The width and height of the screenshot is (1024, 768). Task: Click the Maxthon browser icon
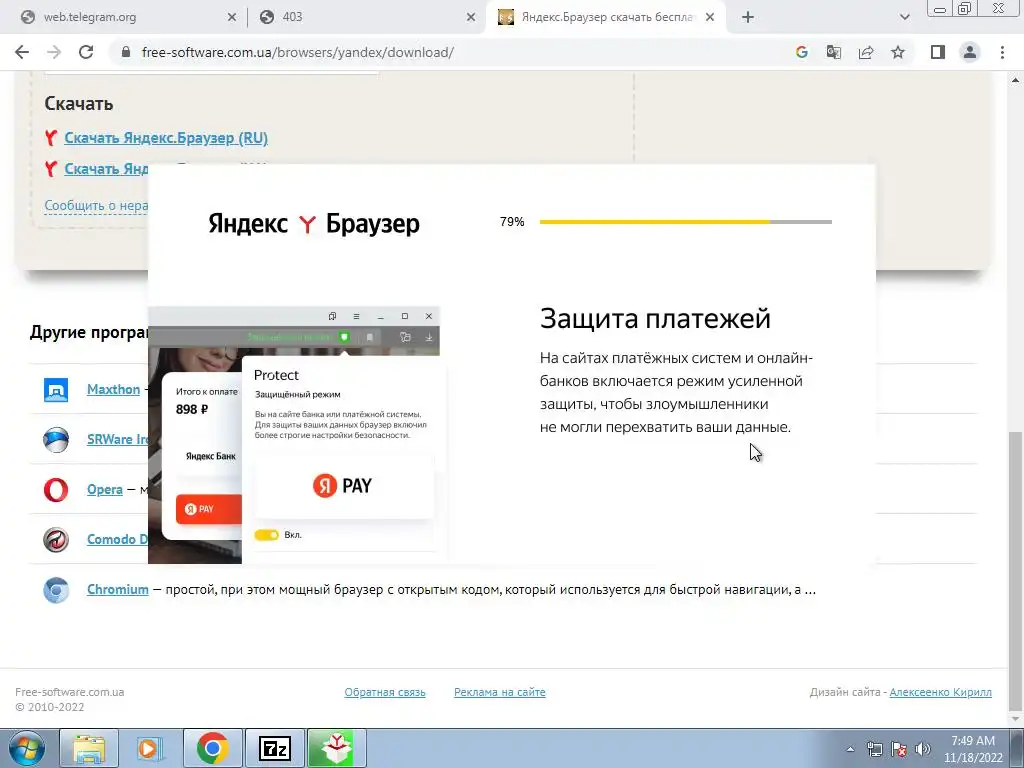(x=56, y=390)
